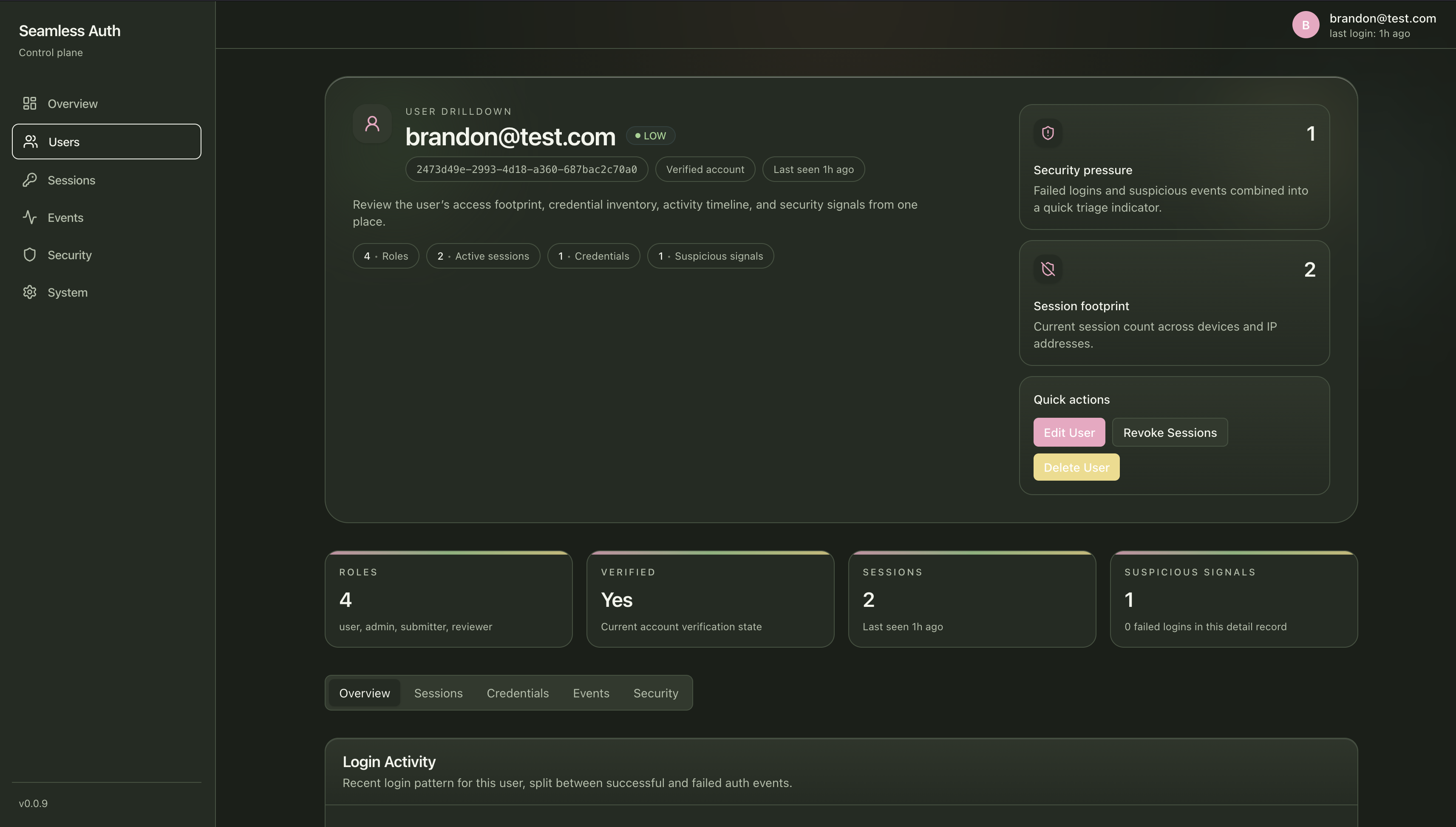The width and height of the screenshot is (1456, 827).
Task: Open System in the sidebar navigation
Action: [106, 292]
